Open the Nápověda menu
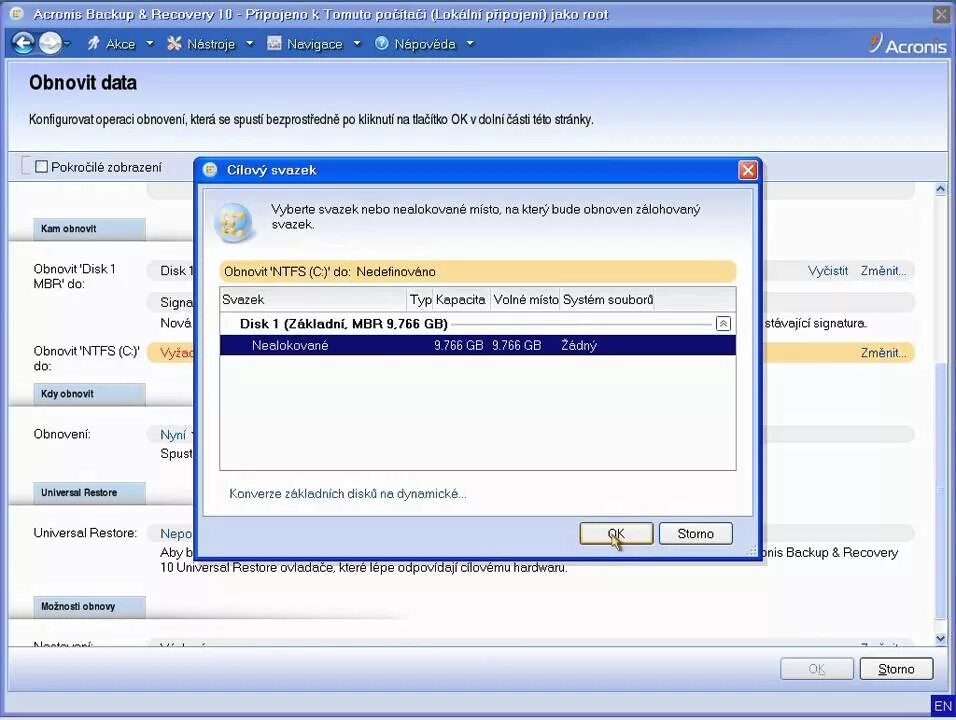Viewport: 956px width, 720px height. pos(424,44)
